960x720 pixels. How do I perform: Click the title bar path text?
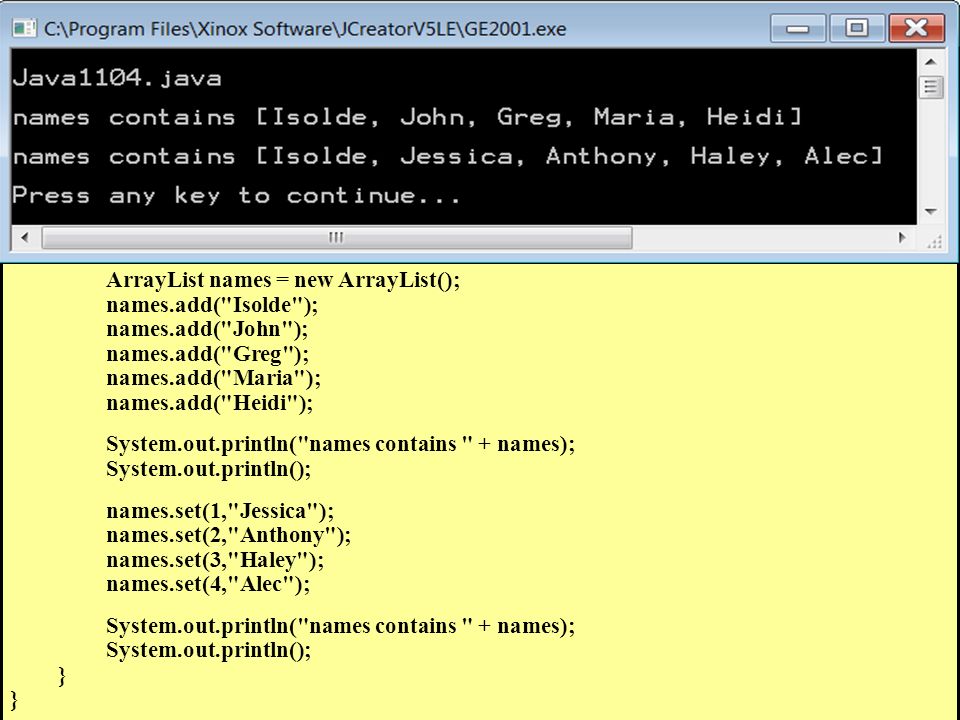tap(305, 29)
